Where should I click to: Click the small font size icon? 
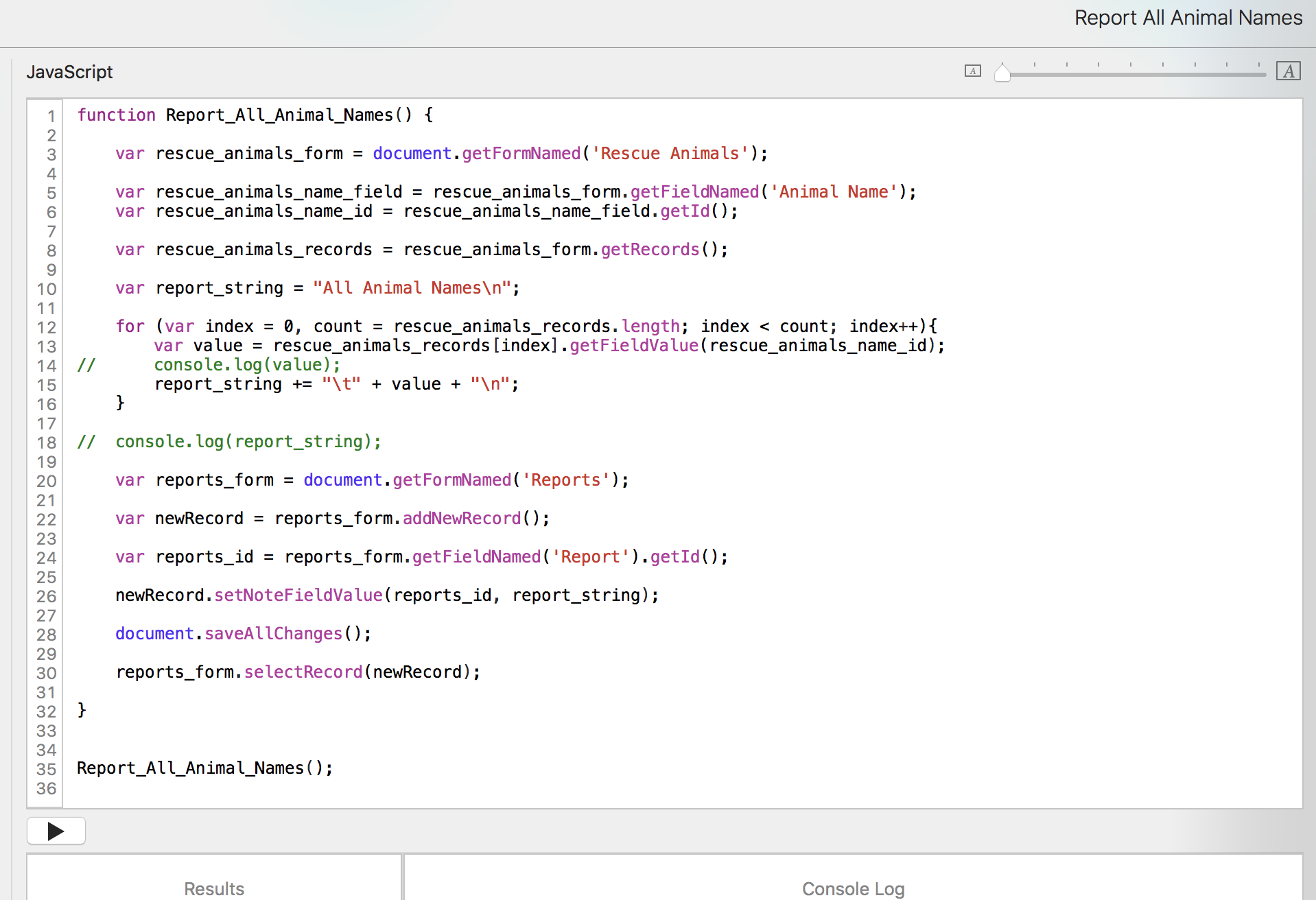972,71
